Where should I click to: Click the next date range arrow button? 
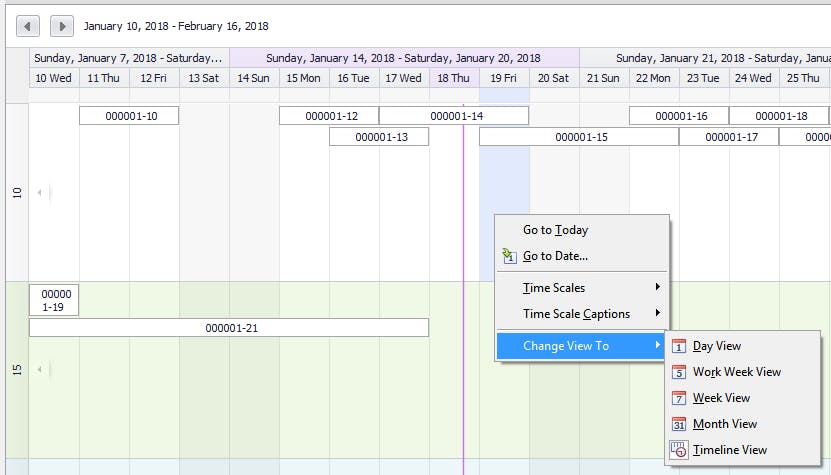point(62,26)
